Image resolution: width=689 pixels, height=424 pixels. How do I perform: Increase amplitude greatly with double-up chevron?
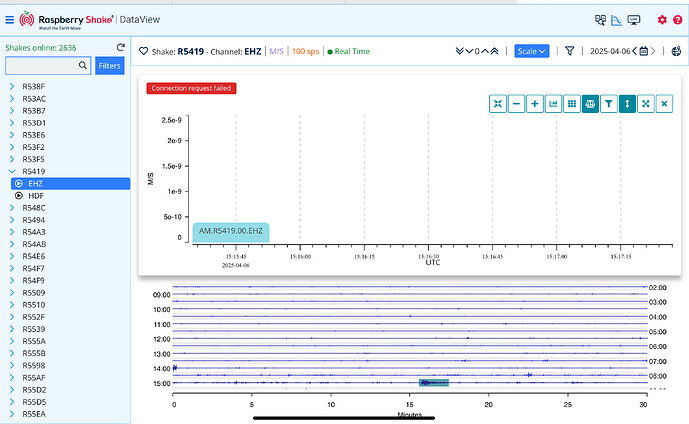pos(494,51)
